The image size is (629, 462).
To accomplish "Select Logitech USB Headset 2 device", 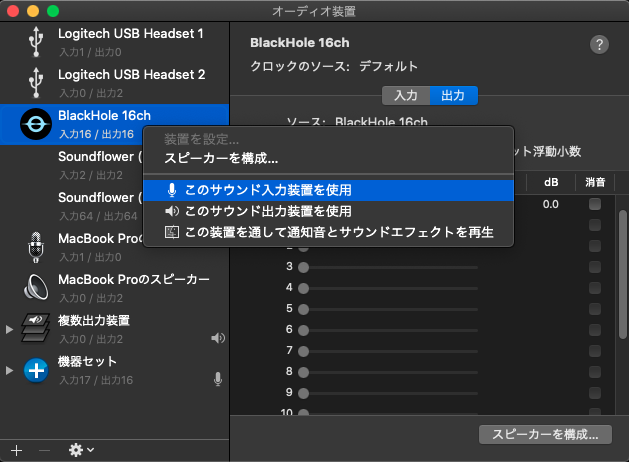I will pos(114,83).
